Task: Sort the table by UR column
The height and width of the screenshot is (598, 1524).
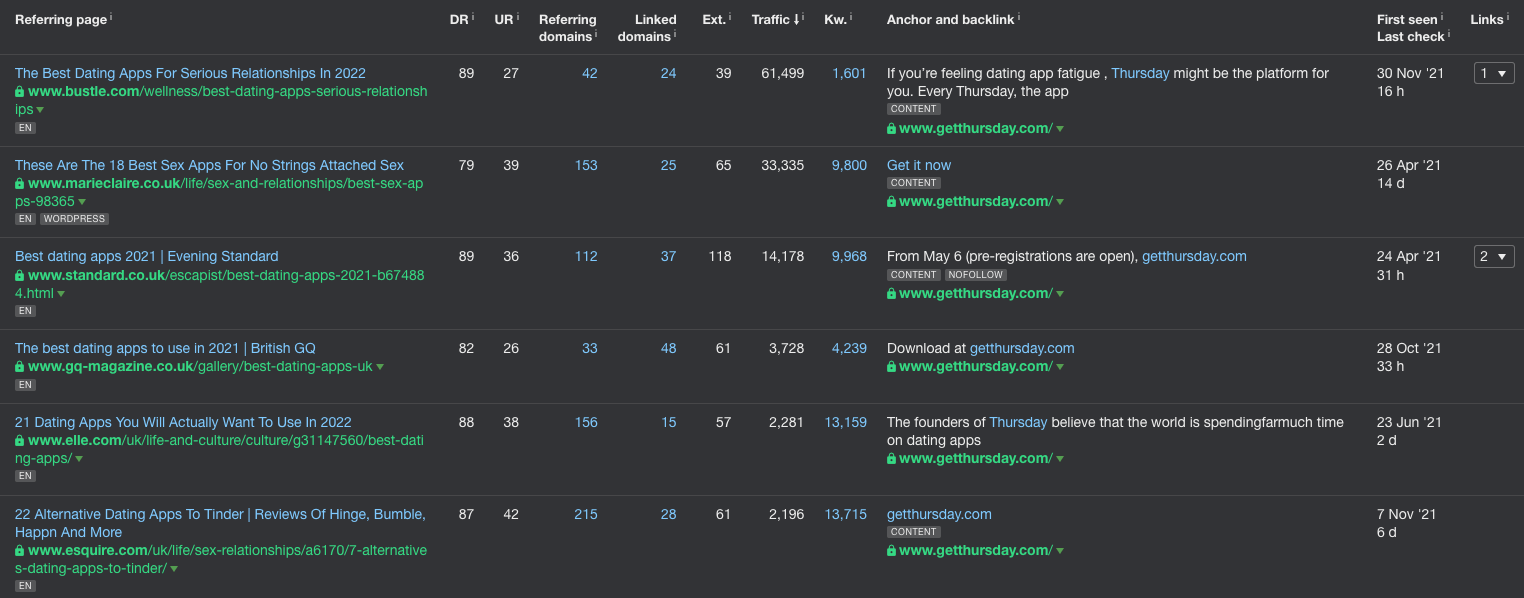Action: 504,19
